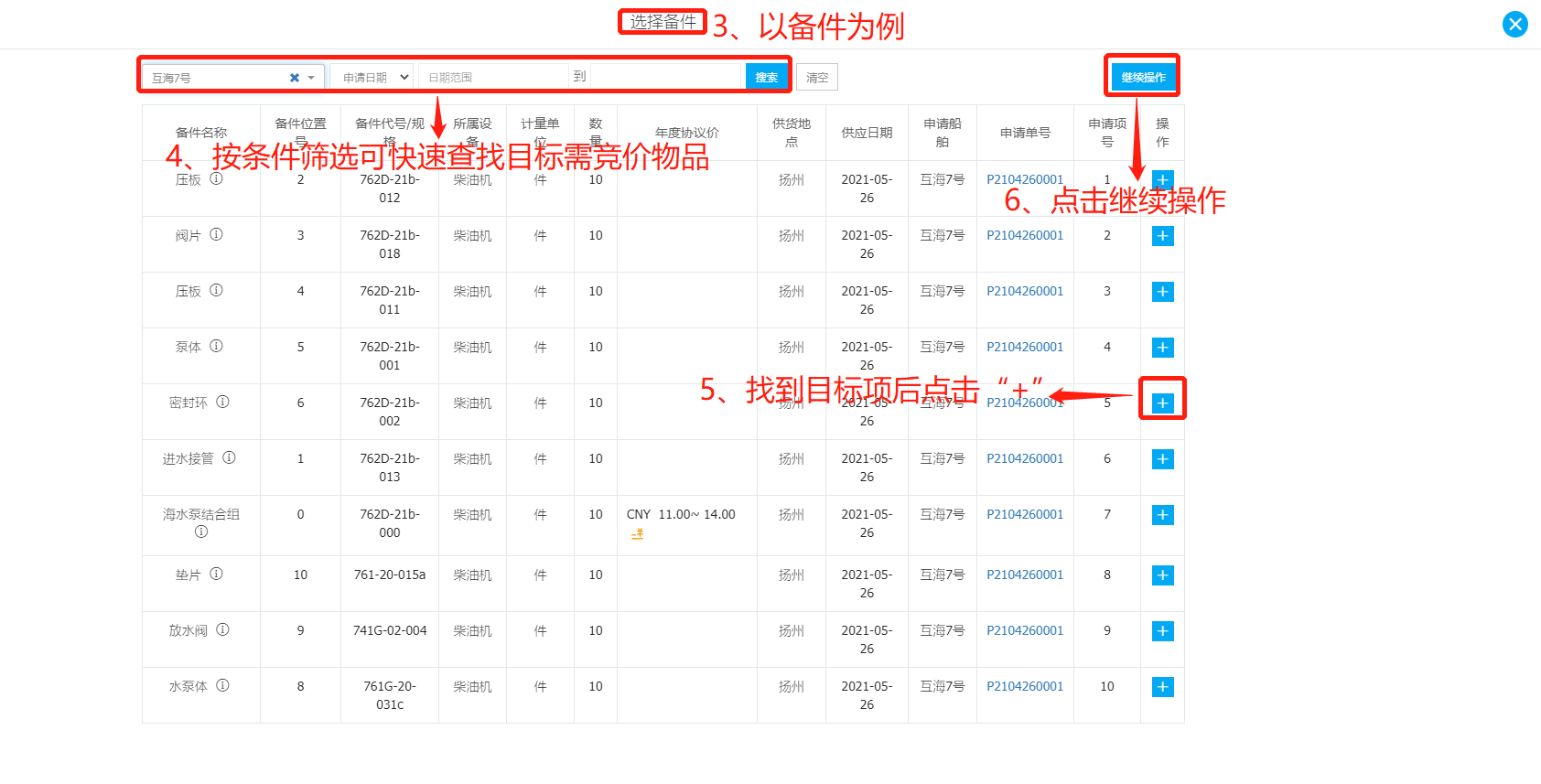Viewport: 1541px width, 784px height.
Task: Select the 操作 column header
Action: [1162, 133]
